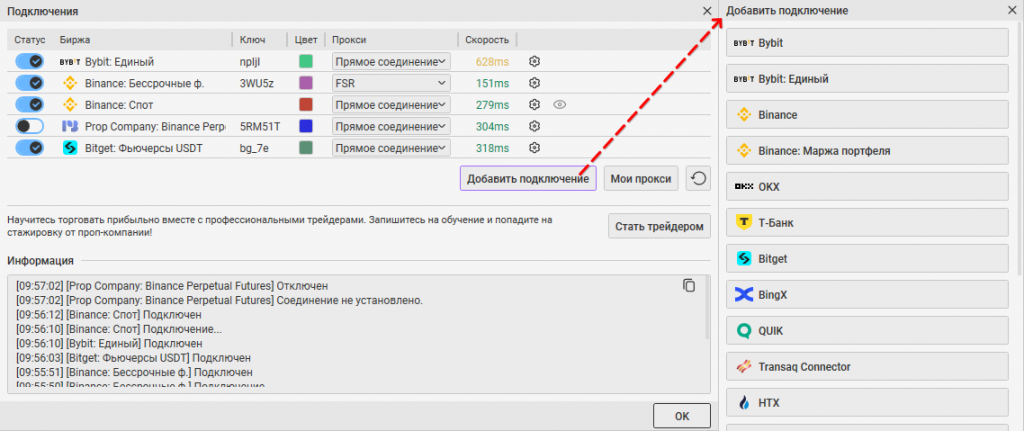Choose Bybit: Единый in add connection list
Viewport: 1024px width, 431px height.
pos(868,79)
